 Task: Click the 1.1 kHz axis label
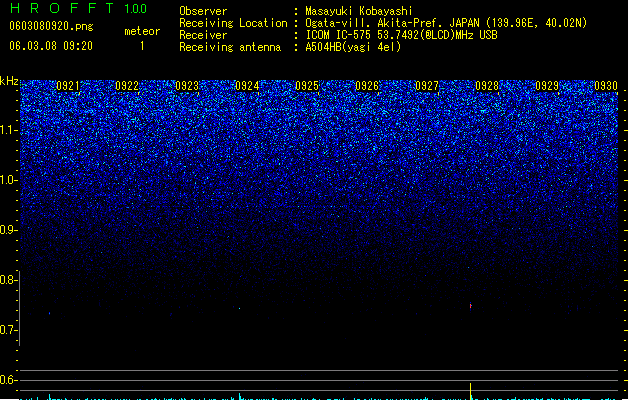click(8, 130)
